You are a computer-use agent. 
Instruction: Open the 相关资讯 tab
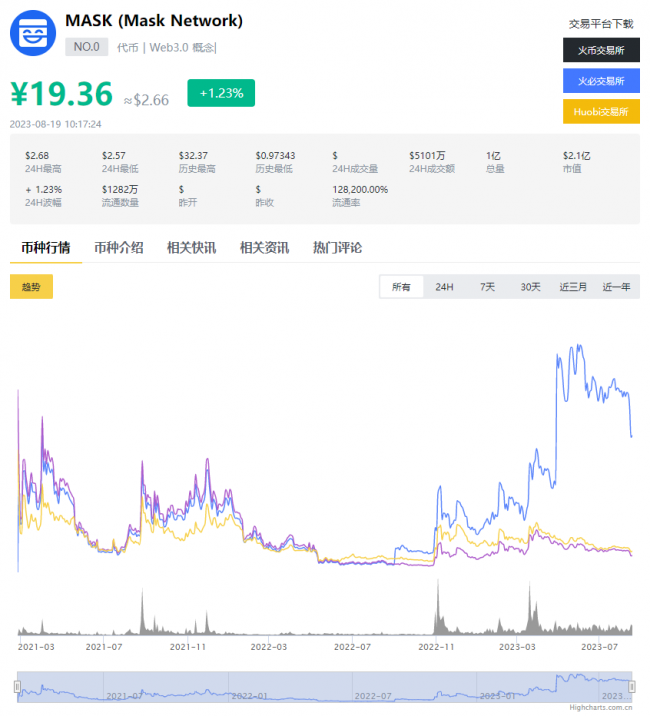click(x=264, y=248)
